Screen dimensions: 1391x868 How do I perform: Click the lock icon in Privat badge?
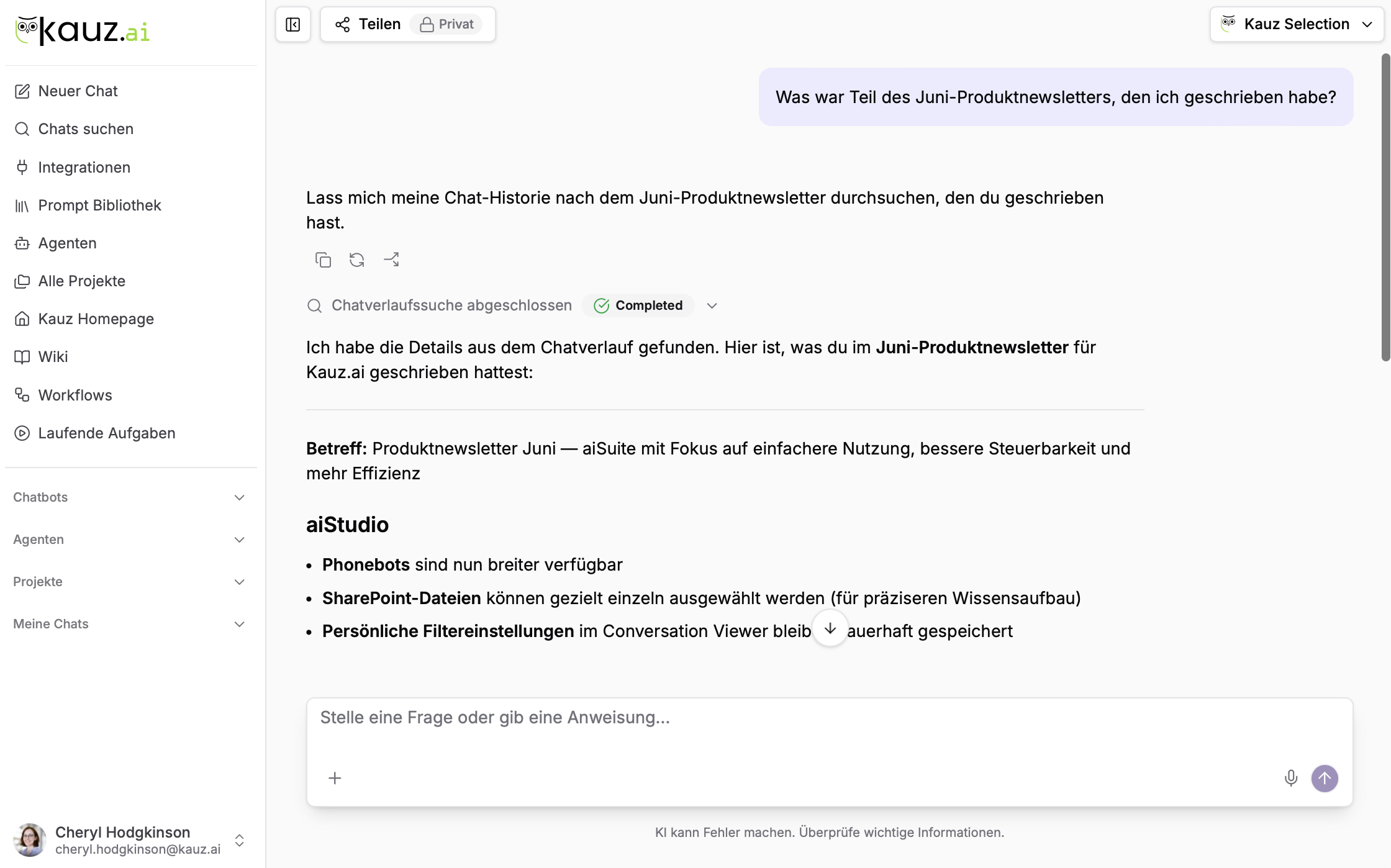click(x=427, y=24)
